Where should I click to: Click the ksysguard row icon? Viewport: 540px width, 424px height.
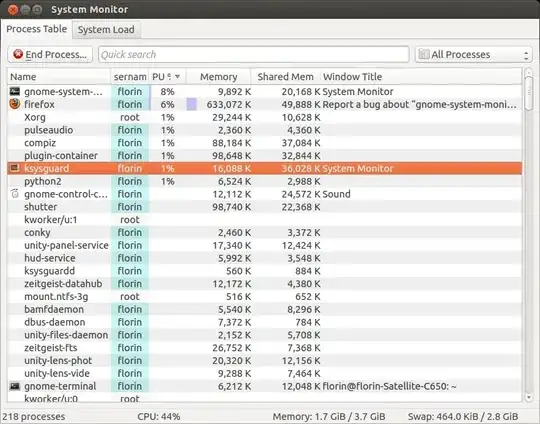[x=15, y=168]
